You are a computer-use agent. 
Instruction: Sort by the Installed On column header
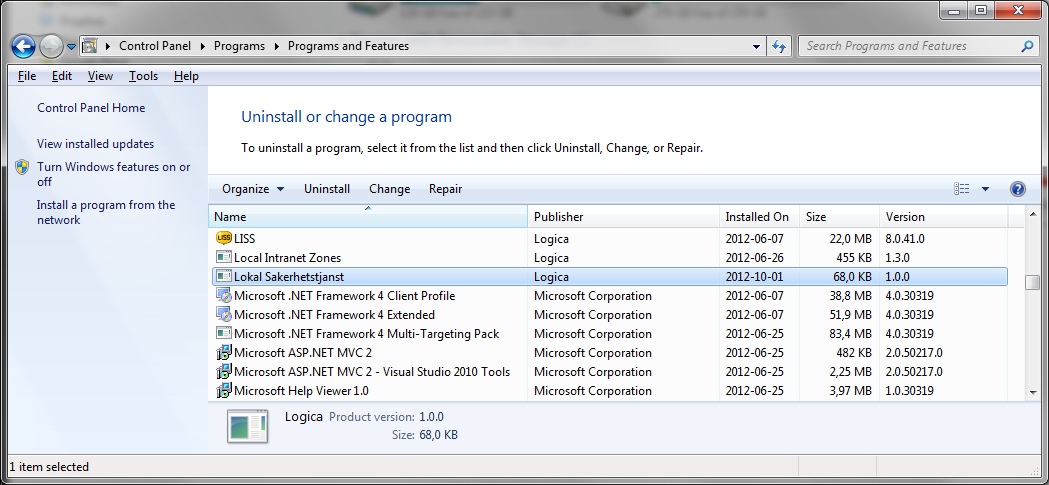759,217
